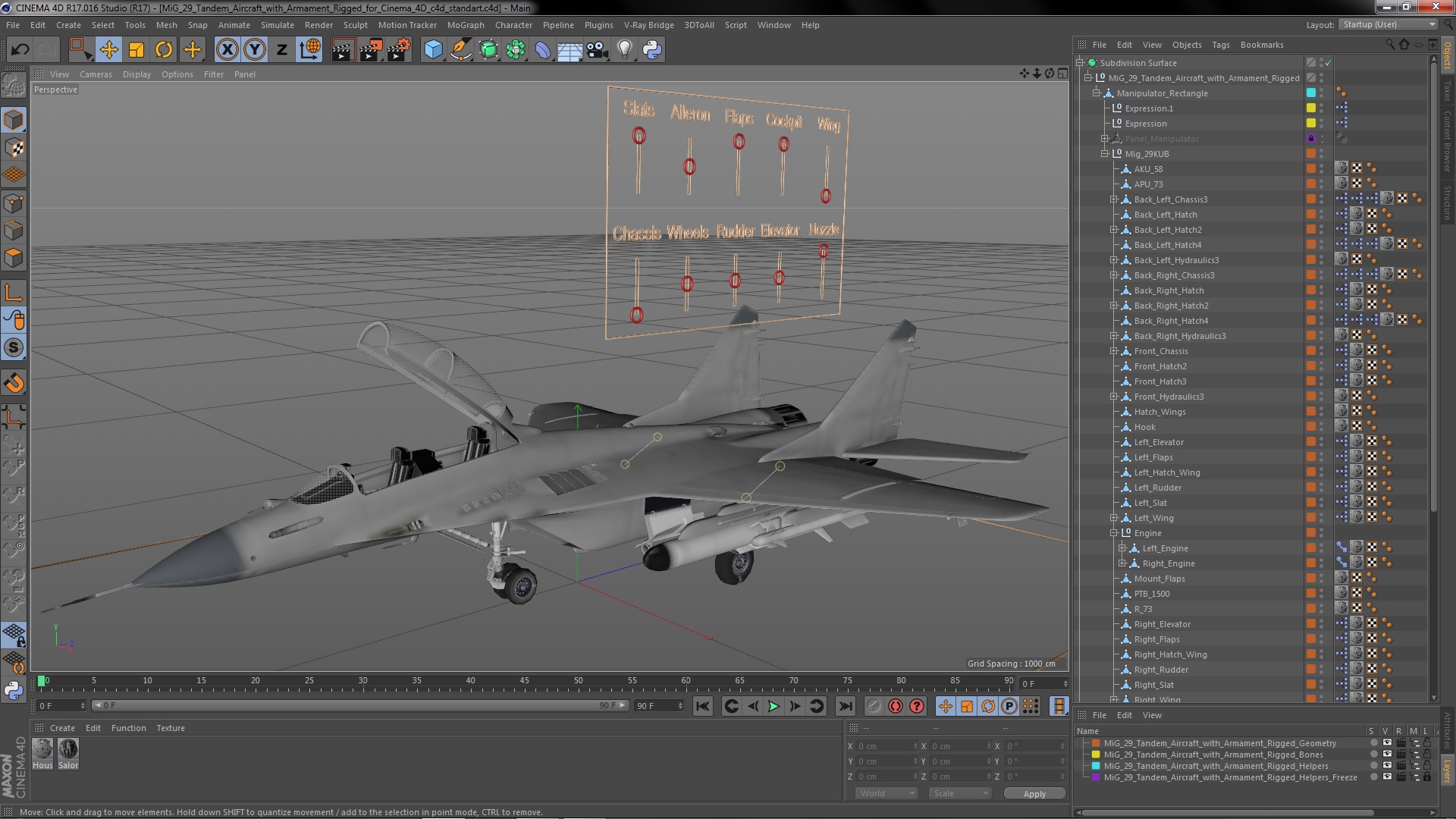
Task: Open the Mesh menu
Action: pyautogui.click(x=166, y=25)
